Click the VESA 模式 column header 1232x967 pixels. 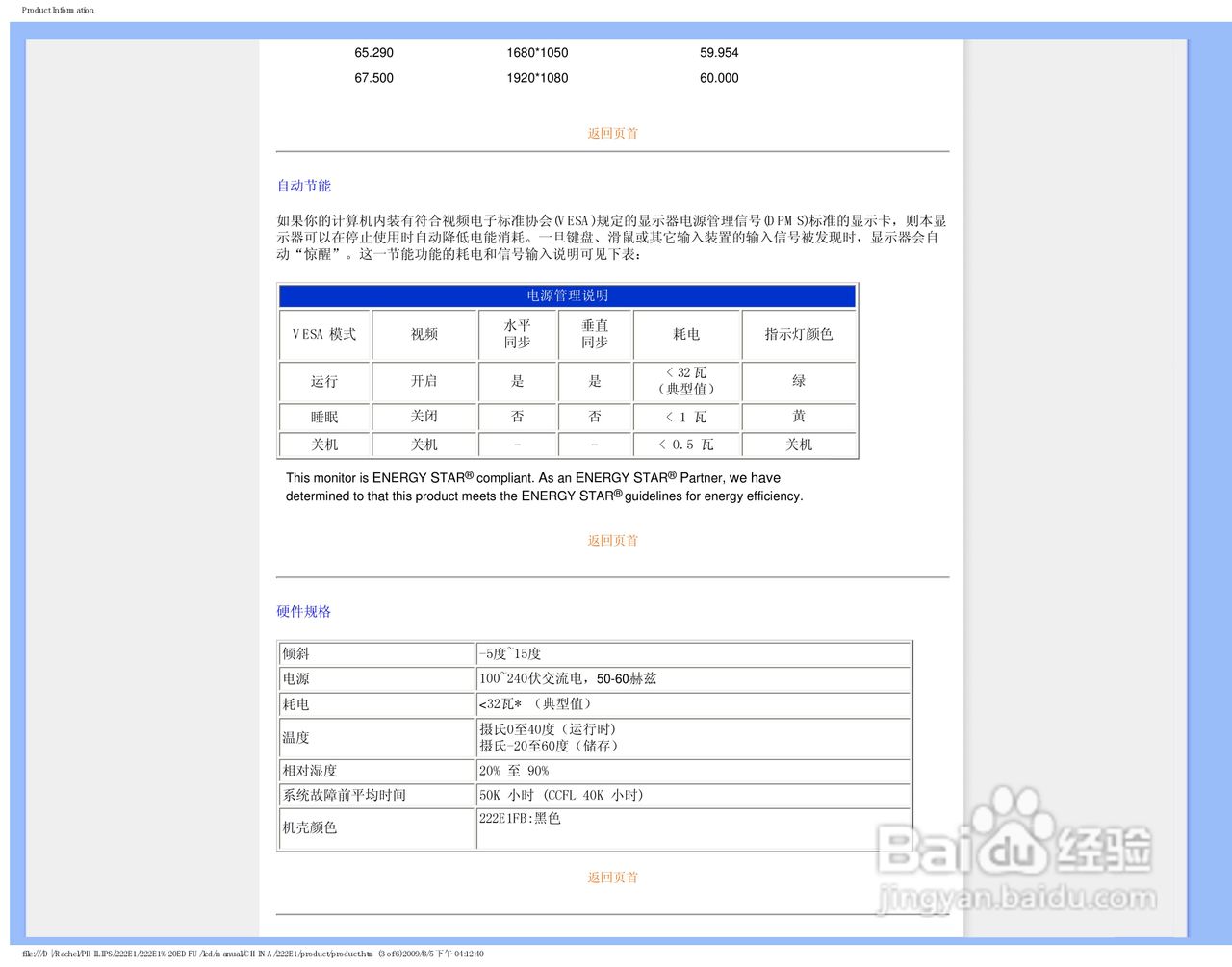324,335
